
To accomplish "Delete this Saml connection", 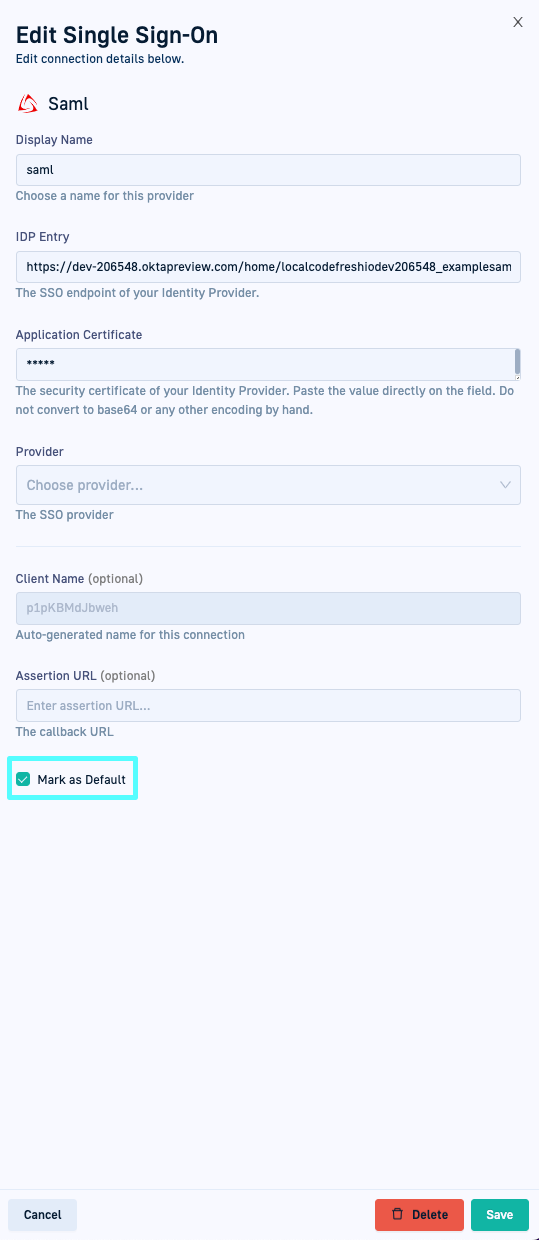I will pos(419,1214).
